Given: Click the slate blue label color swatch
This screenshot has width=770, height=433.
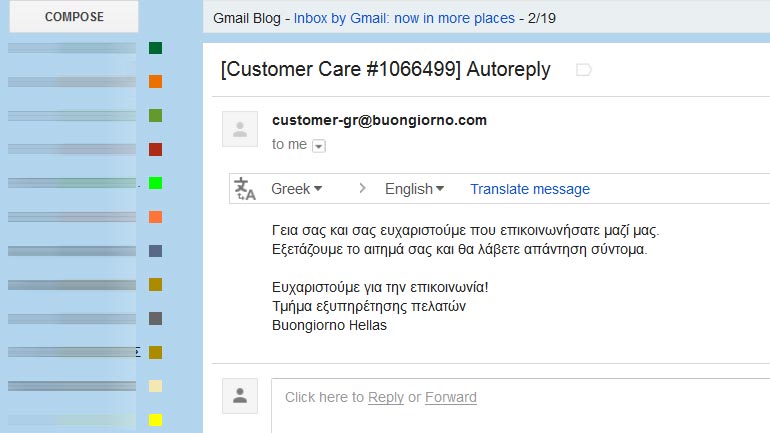Looking at the screenshot, I should coord(155,251).
